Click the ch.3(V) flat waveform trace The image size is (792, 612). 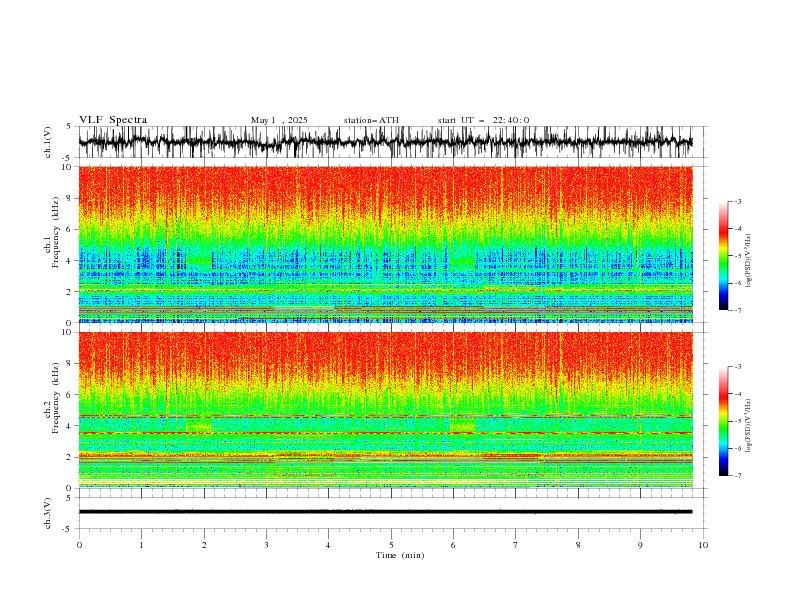click(385, 512)
